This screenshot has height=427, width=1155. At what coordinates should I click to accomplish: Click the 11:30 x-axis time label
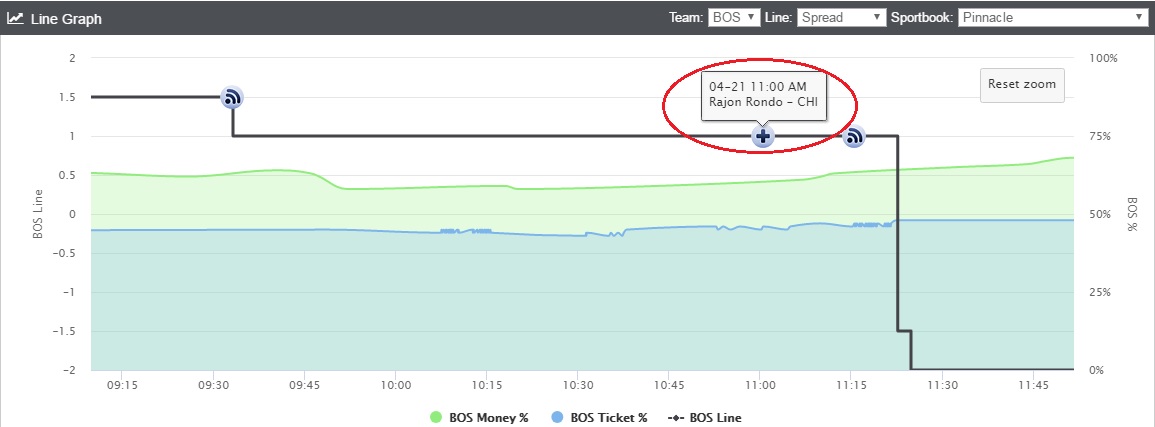(x=941, y=385)
